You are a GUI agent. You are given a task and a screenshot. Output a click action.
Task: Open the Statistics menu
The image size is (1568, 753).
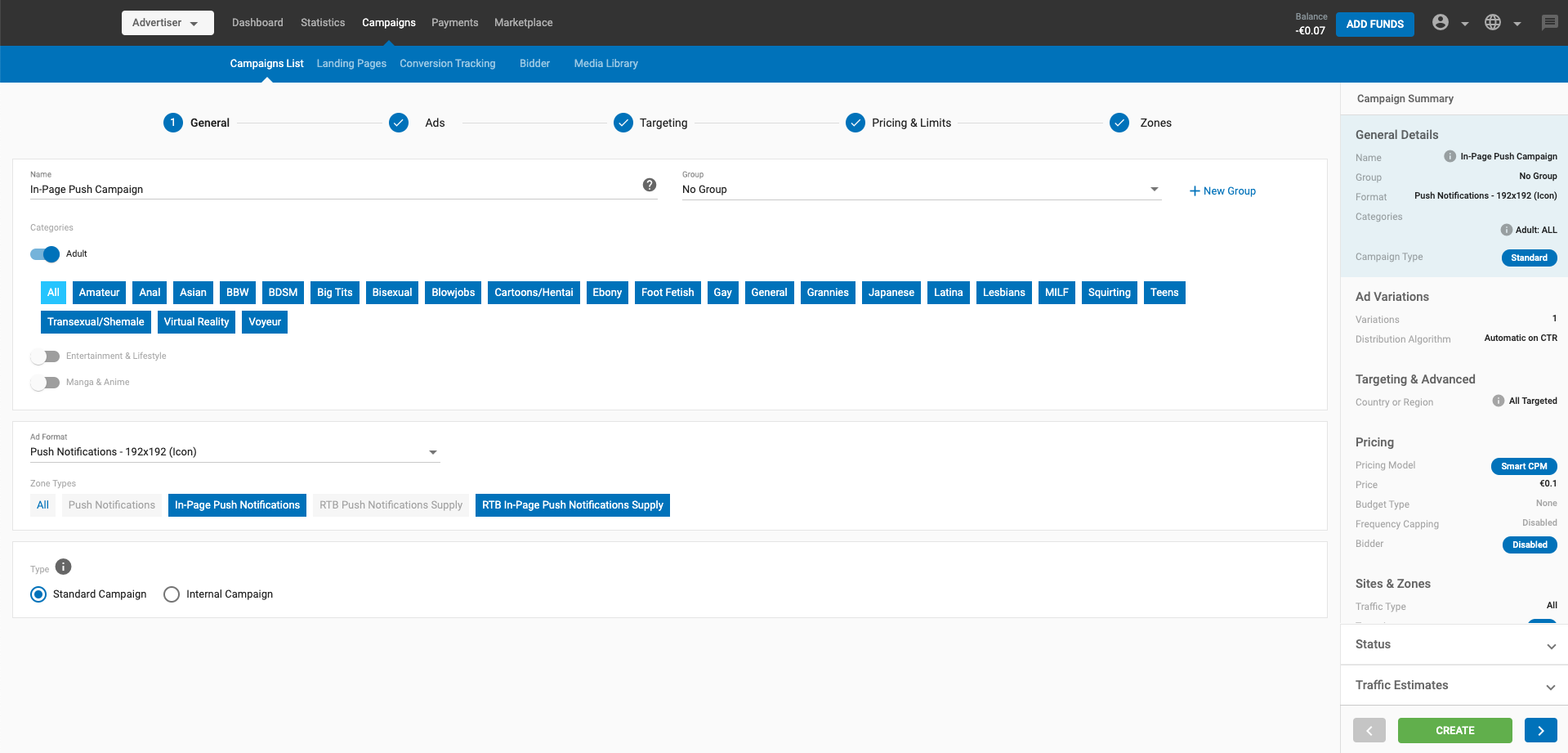click(x=323, y=23)
